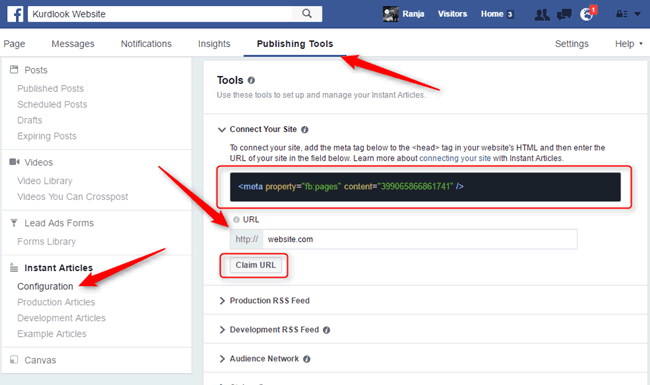Click the Visitors link
This screenshot has height=385, width=650.
pos(452,14)
